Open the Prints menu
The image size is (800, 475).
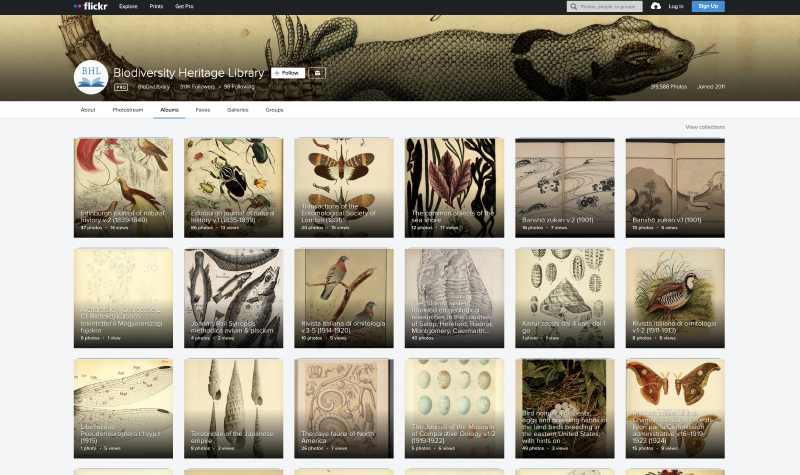[156, 6]
